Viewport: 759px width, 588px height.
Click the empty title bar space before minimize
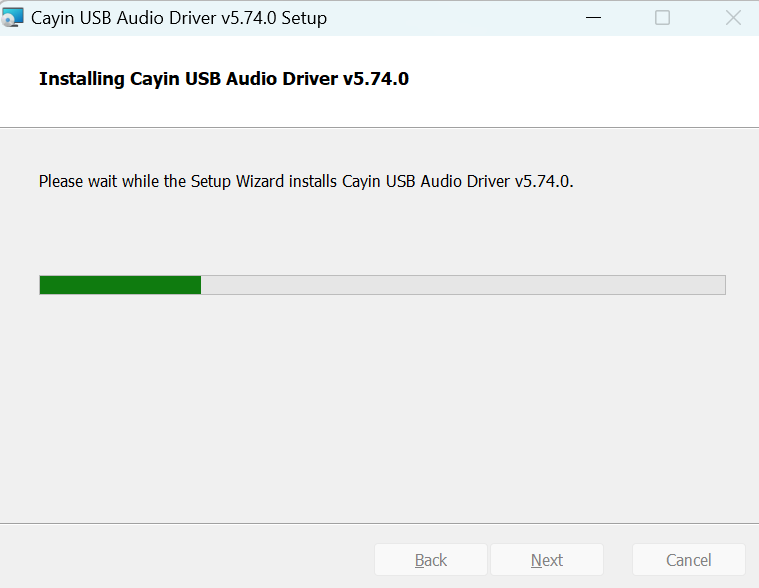pyautogui.click(x=450, y=18)
